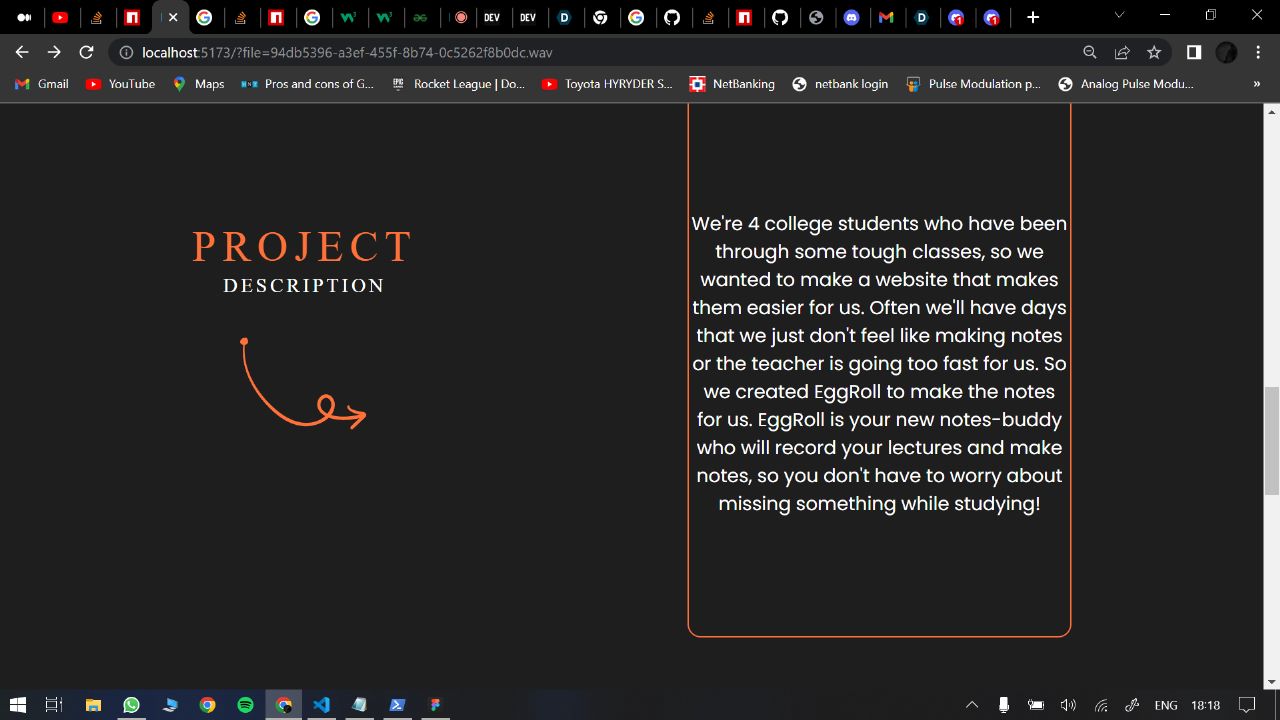Open the 'Pros and cons of G...' bookmark
Viewport: 1280px width, 720px height.
click(x=307, y=84)
